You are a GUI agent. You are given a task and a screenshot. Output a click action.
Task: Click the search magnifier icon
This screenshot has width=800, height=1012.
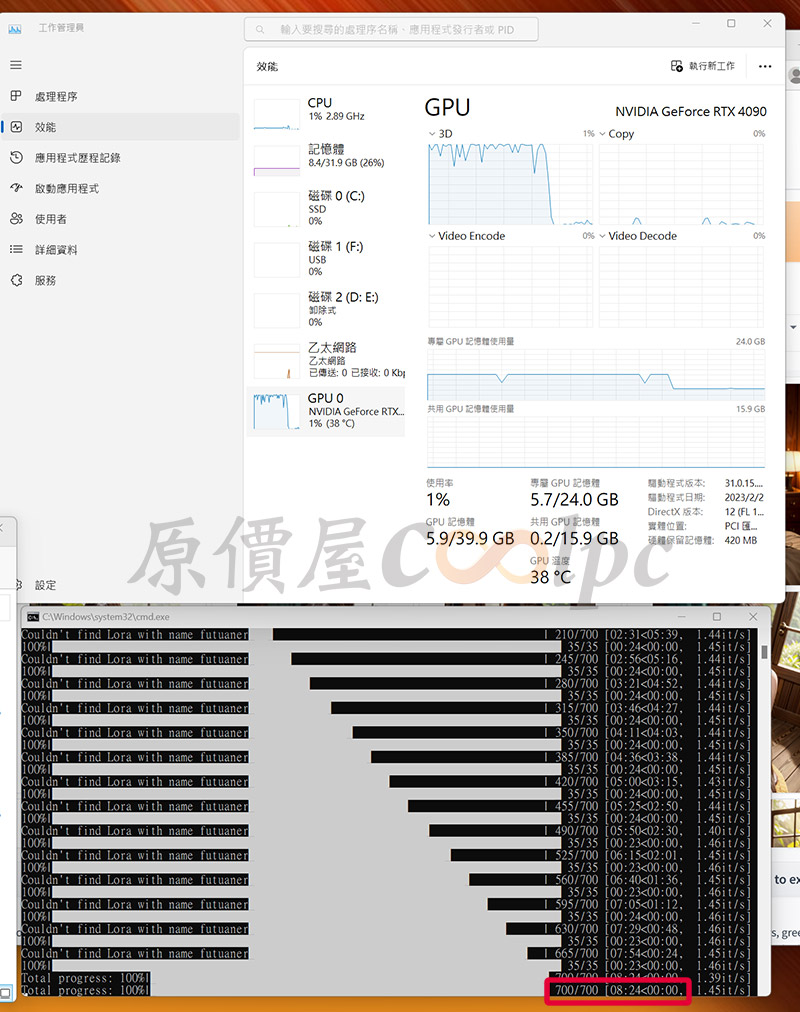pos(260,29)
